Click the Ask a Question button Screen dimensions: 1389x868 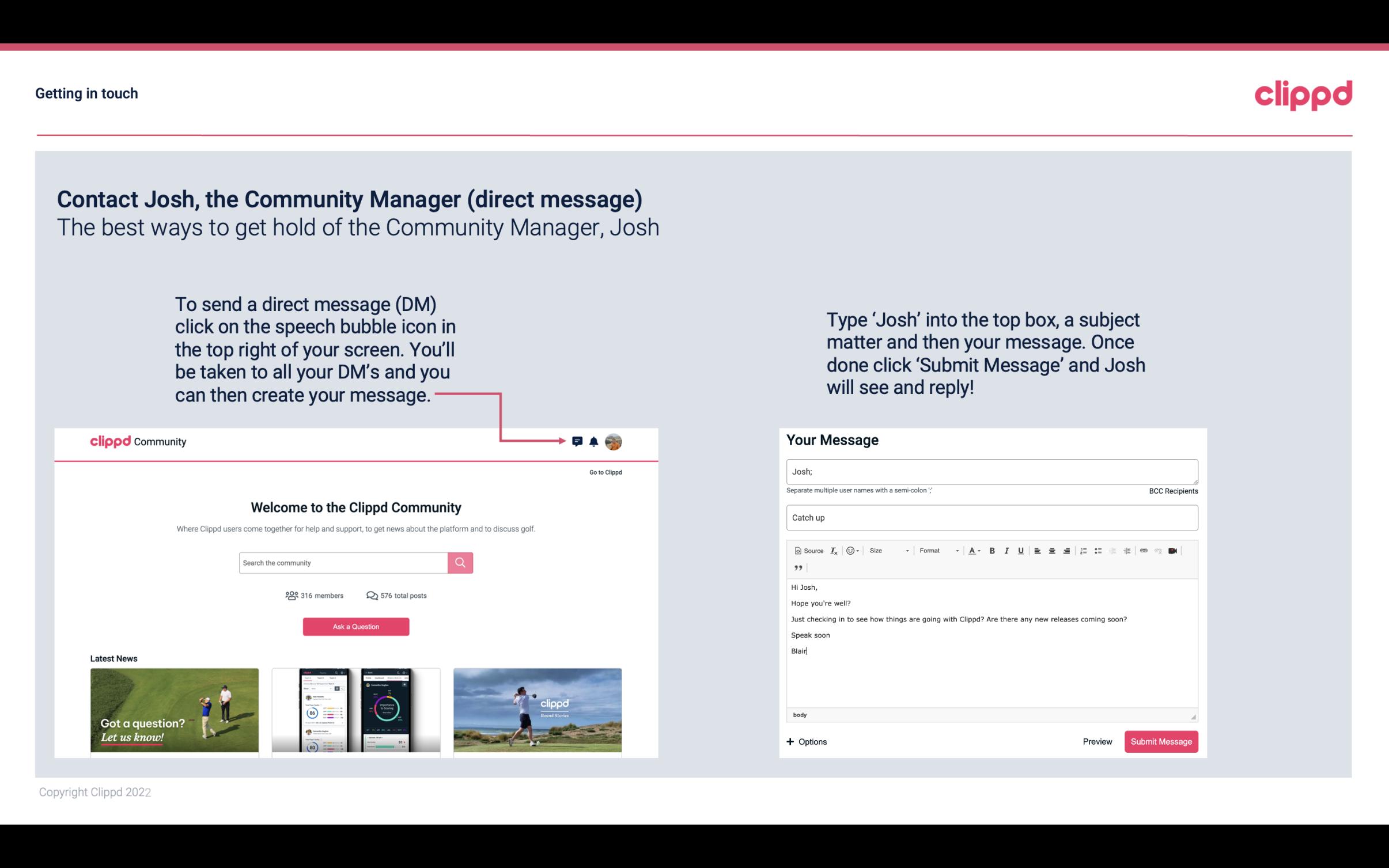coord(355,627)
